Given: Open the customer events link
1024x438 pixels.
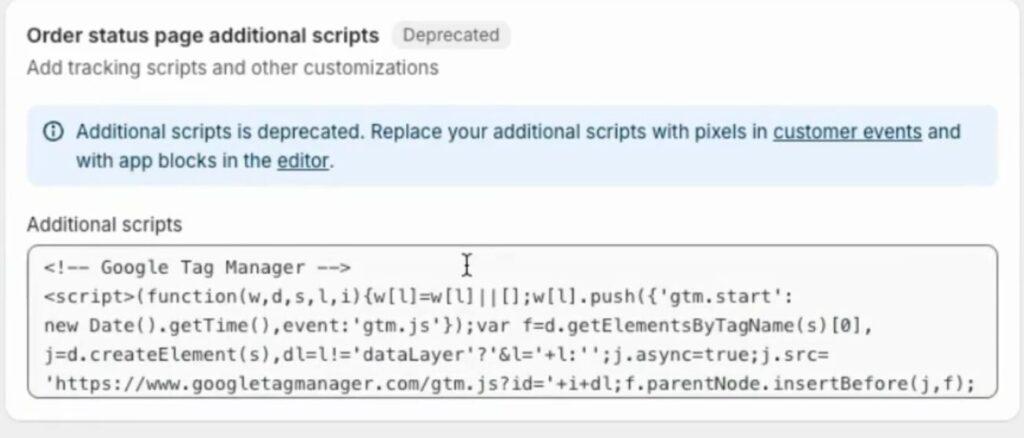Looking at the screenshot, I should [x=847, y=132].
